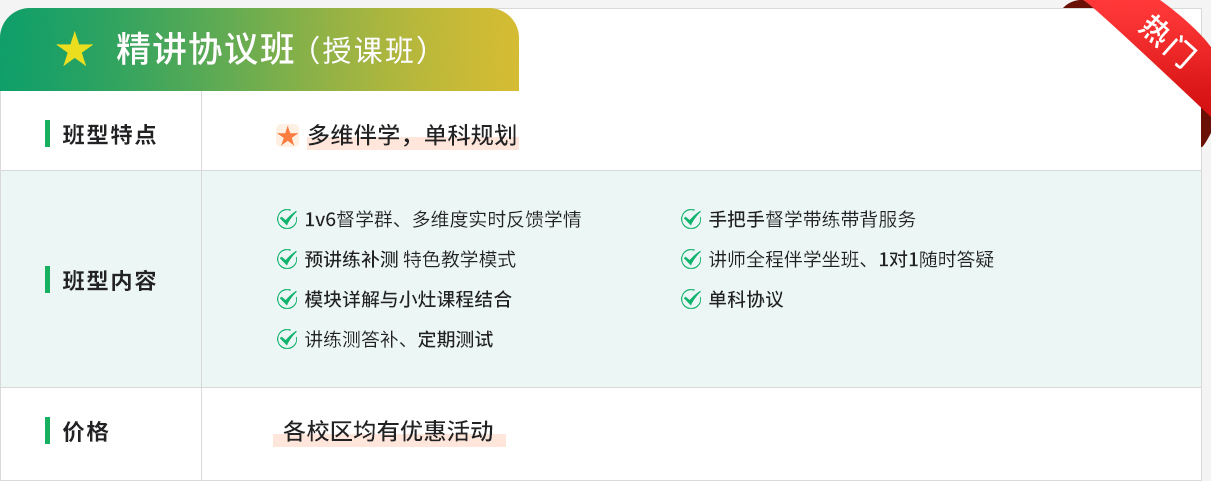Click the highlighted 多维伴学，单科规划 text

(x=412, y=135)
